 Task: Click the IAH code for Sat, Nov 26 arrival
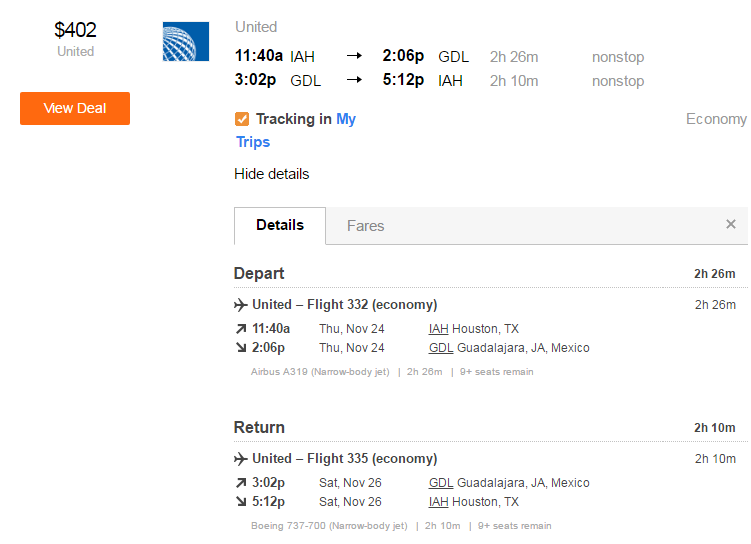click(x=438, y=501)
